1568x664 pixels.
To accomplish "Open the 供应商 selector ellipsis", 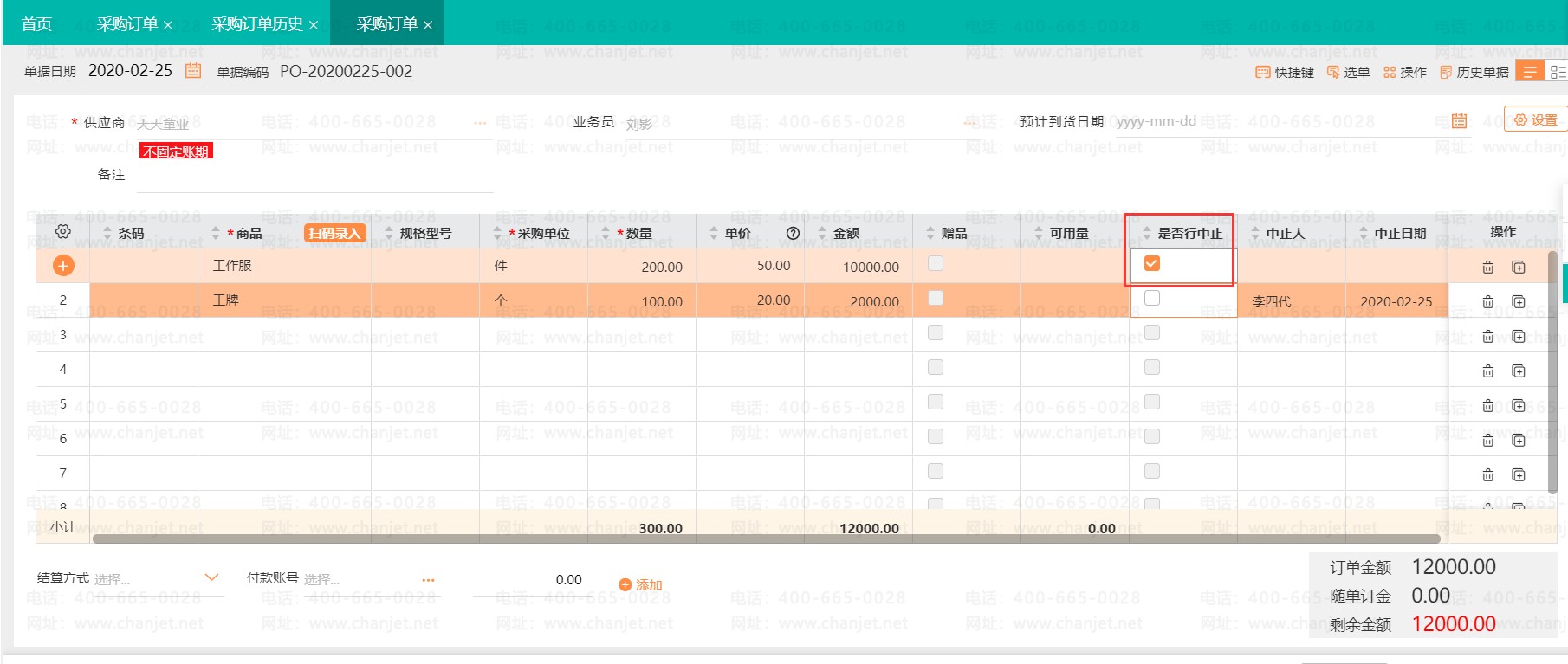I will point(480,123).
